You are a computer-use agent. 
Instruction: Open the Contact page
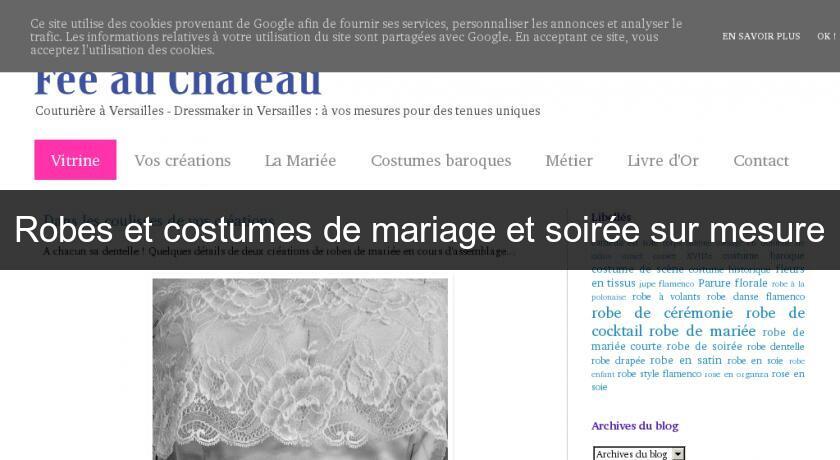pyautogui.click(x=761, y=160)
